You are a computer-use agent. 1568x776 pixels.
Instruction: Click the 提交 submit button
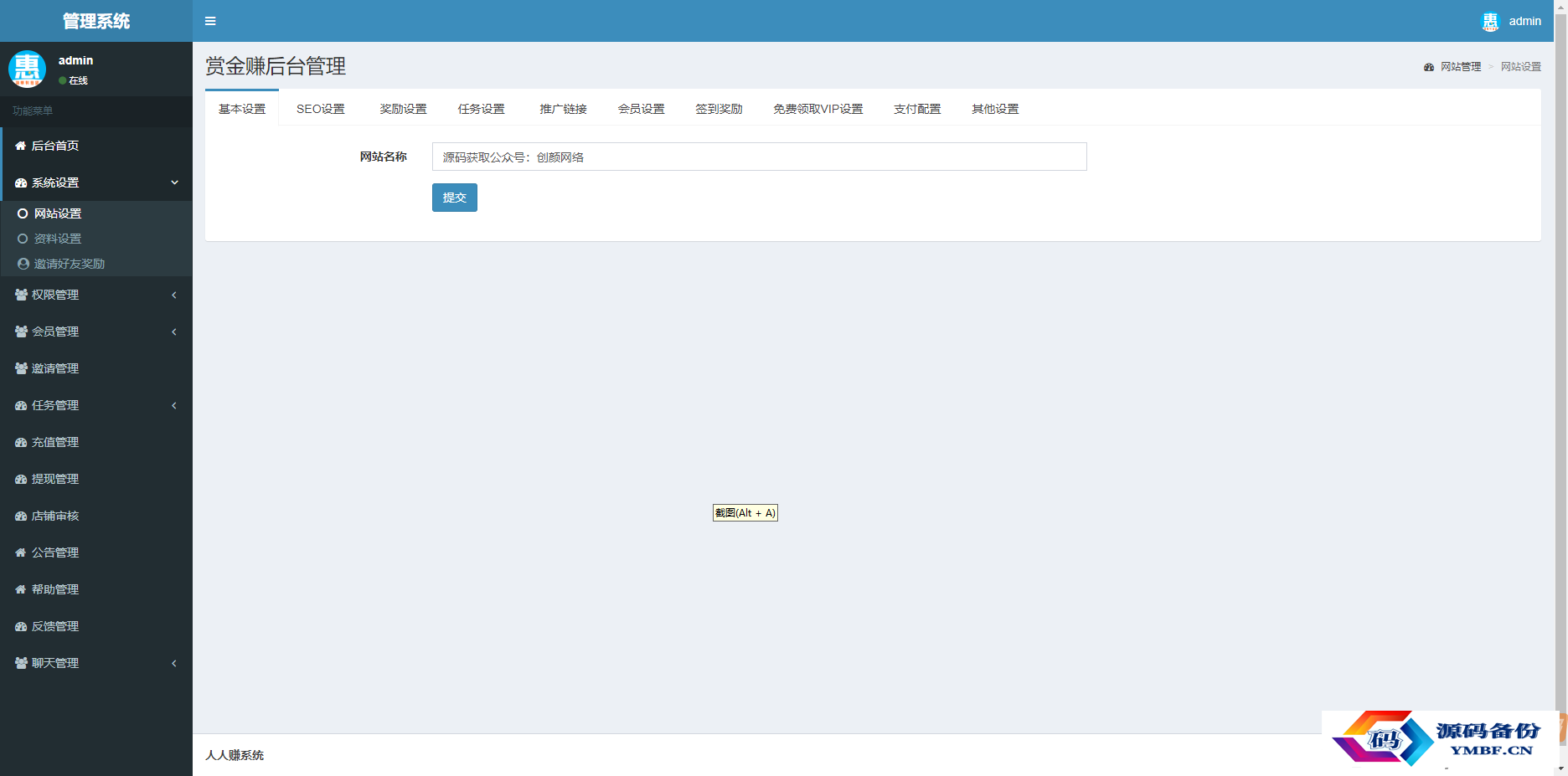coord(455,198)
